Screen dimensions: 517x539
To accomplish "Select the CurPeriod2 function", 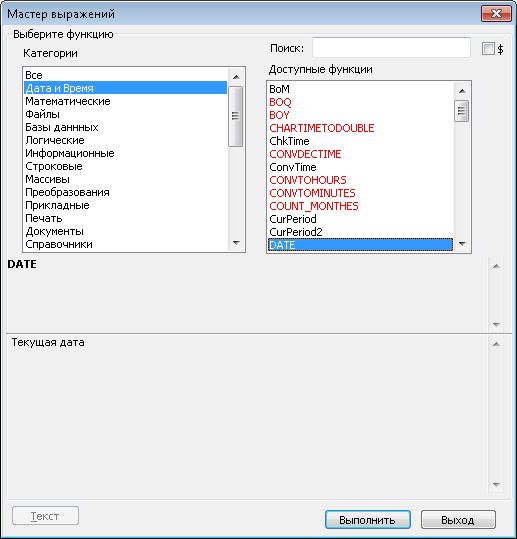I will click(x=360, y=232).
